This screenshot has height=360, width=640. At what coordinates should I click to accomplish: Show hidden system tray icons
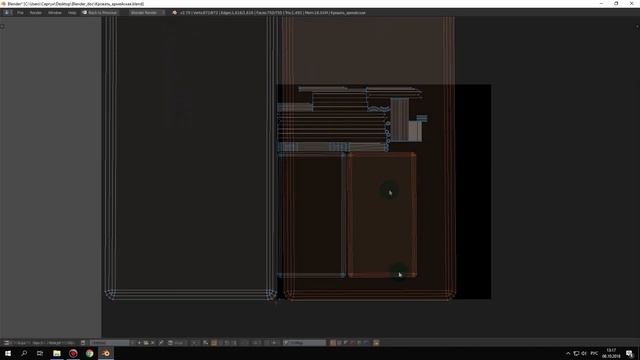(568, 353)
